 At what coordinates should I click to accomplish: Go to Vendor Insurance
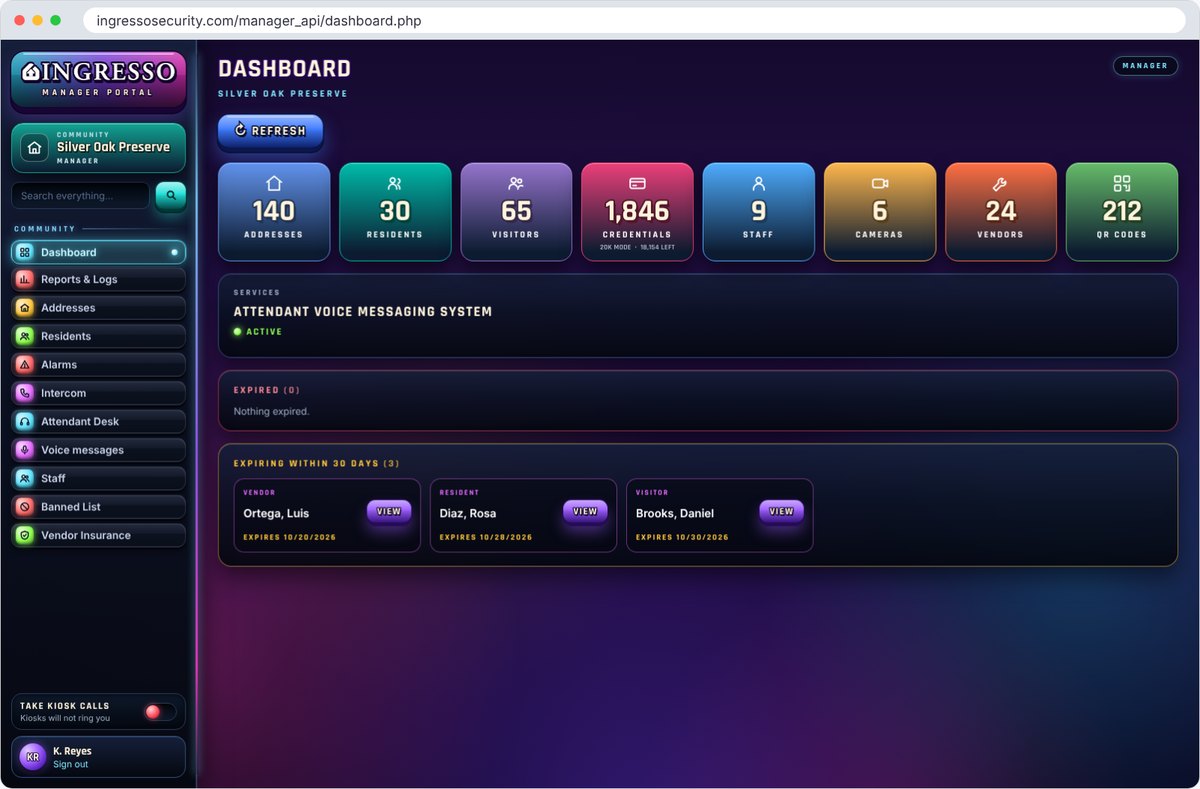click(98, 535)
